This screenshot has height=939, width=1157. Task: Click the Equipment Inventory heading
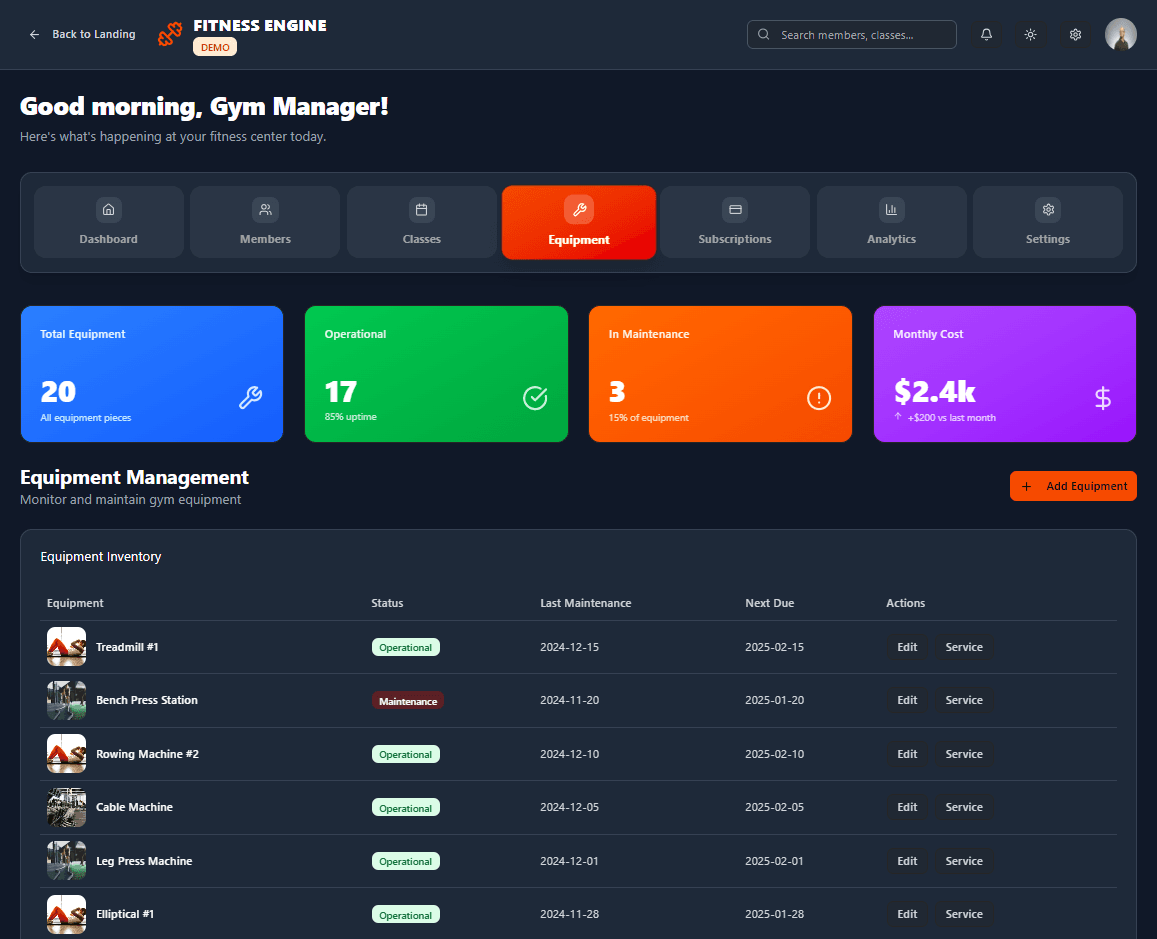point(101,557)
